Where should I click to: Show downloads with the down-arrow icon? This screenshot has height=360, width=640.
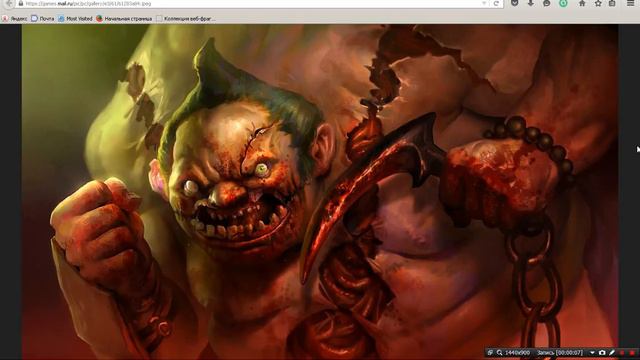click(531, 3)
